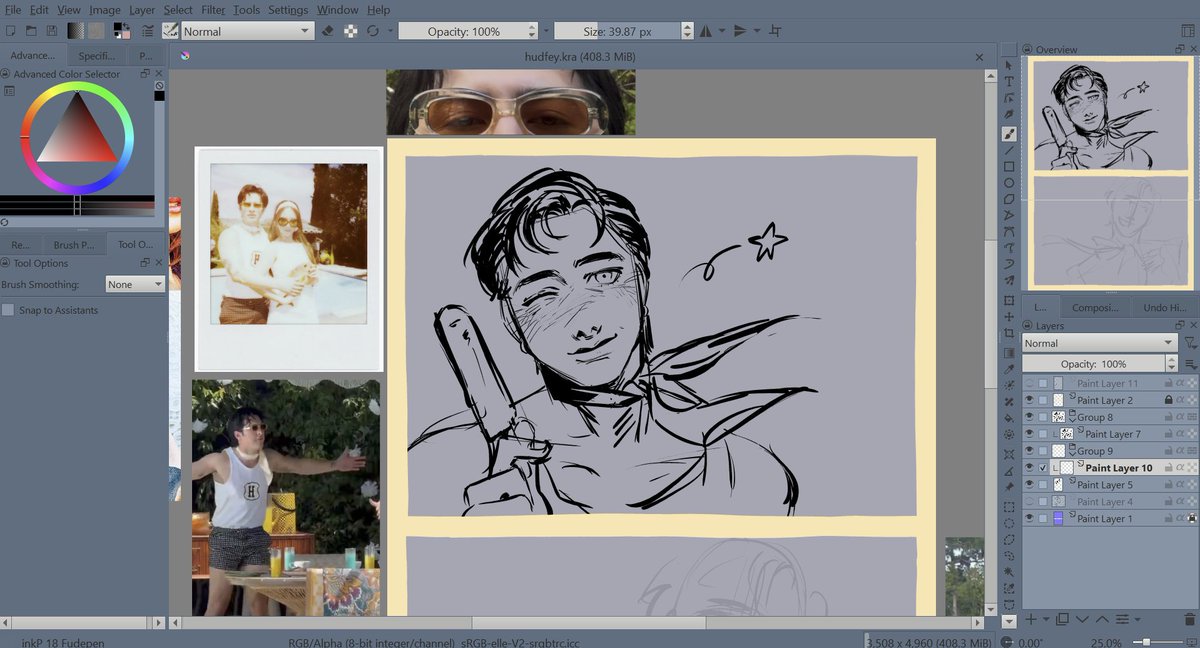Pick the Rectangle shape tool
The height and width of the screenshot is (648, 1200).
pyautogui.click(x=1009, y=167)
